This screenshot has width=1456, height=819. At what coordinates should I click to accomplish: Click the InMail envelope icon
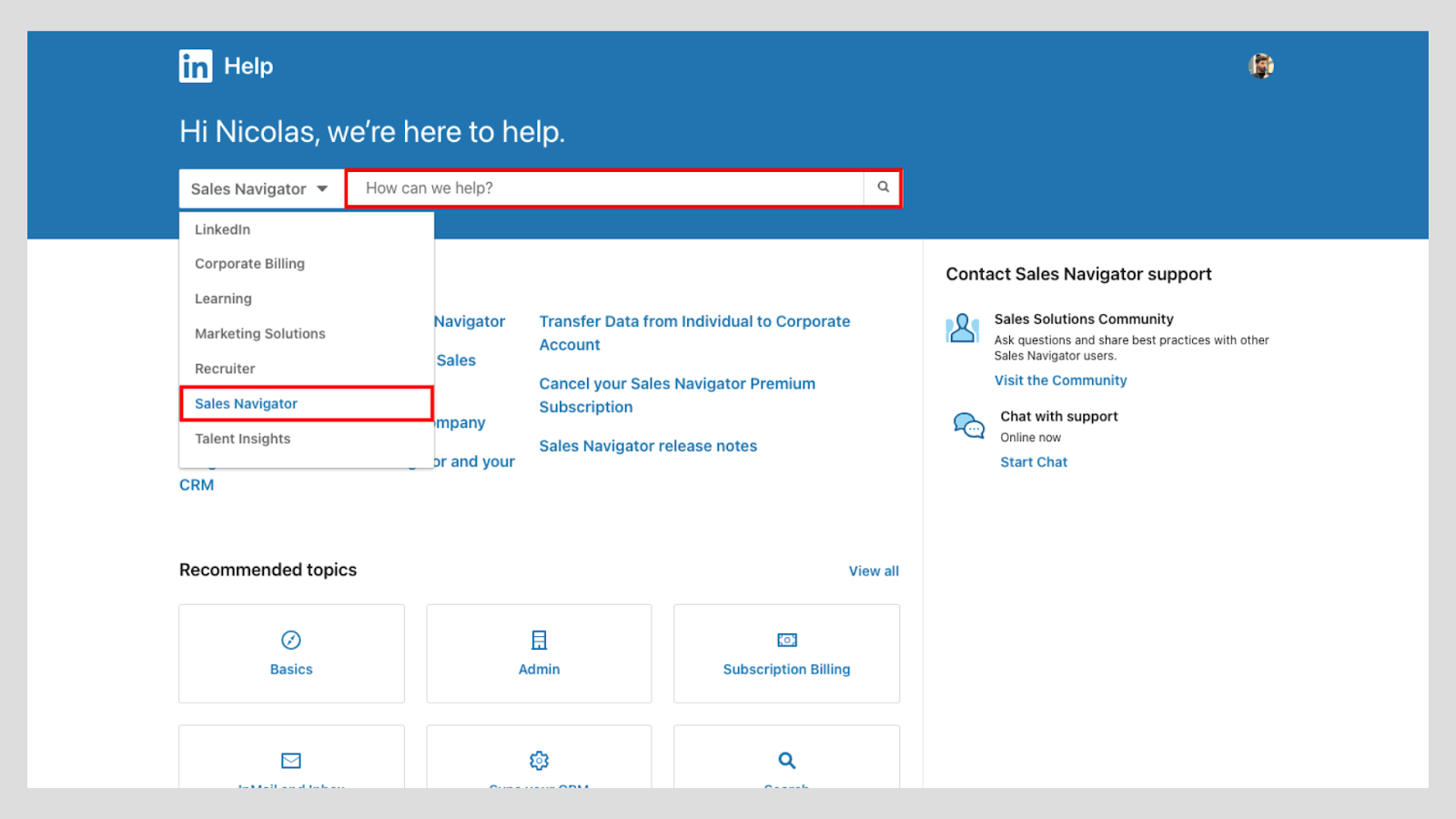tap(291, 760)
